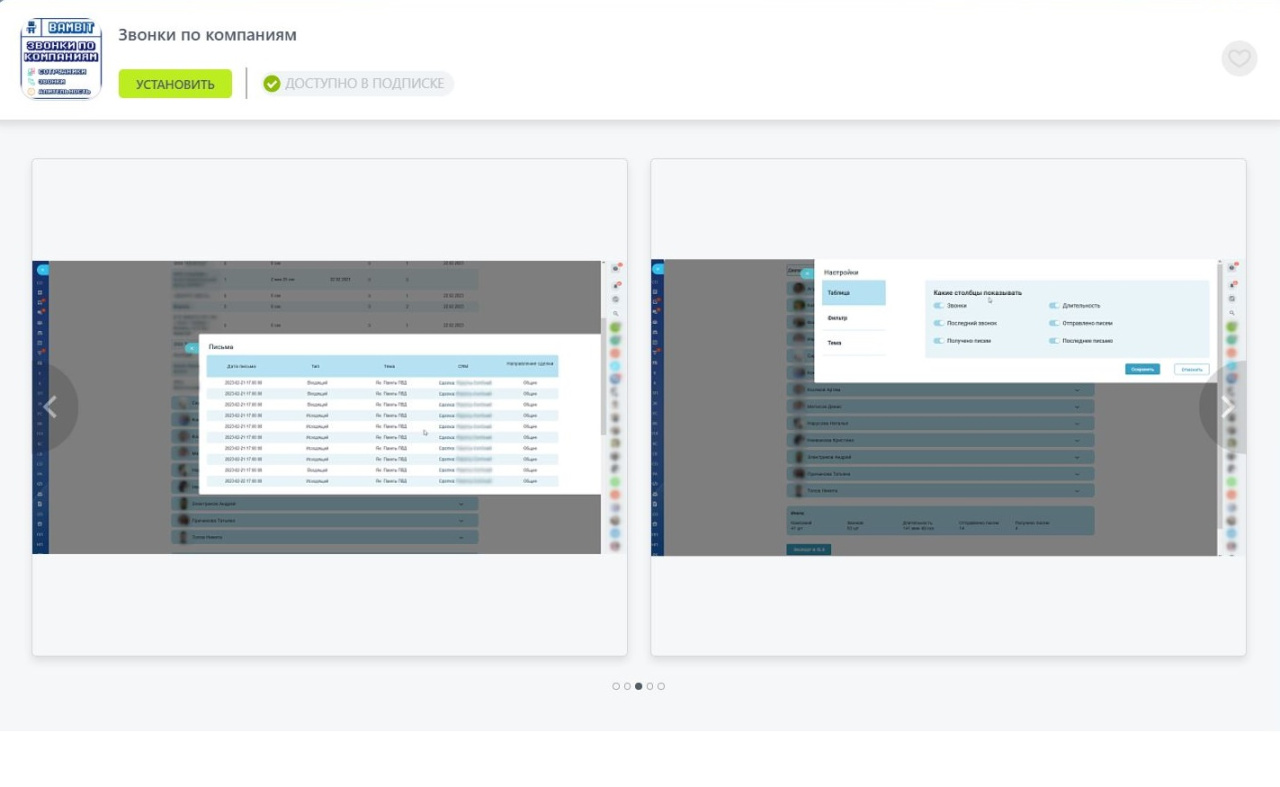The width and height of the screenshot is (1280, 787).
Task: Toggle the "Звонки" column switch
Action: coord(939,306)
